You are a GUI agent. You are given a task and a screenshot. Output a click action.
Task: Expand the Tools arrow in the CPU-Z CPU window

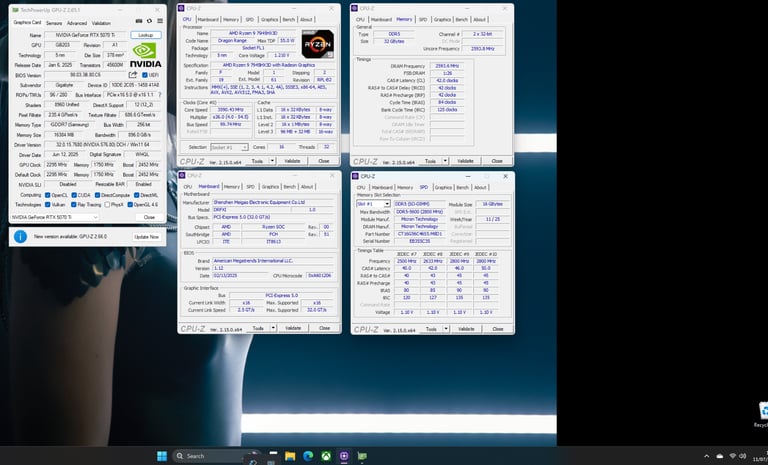pos(272,161)
